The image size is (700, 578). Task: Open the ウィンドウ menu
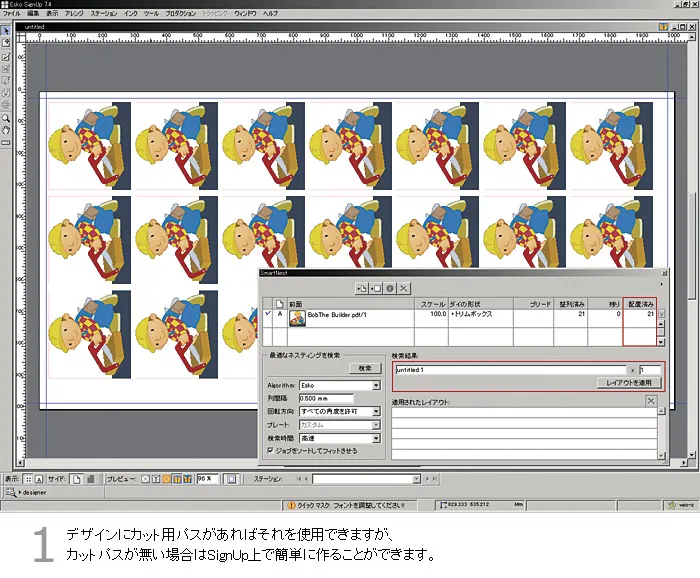pos(244,14)
